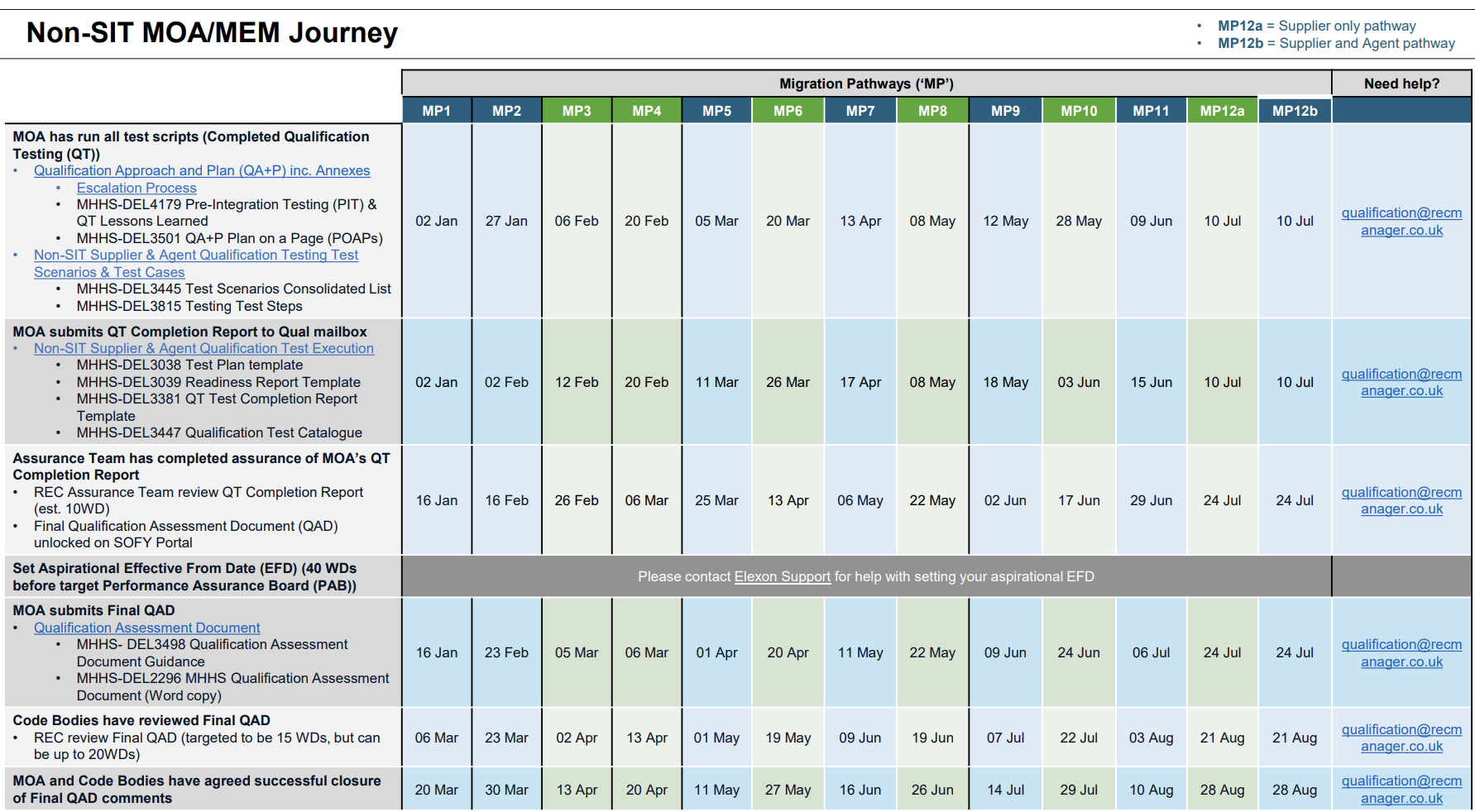Select the MP9 column header
This screenshot has height=812, width=1475.
(x=1005, y=110)
